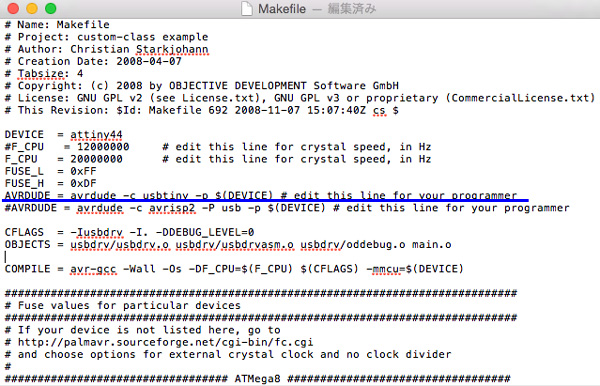Click 'OBJECTIVE DEVELOPMENT Software GmbH' text
Screen dimensions: 600x386
[284, 86]
